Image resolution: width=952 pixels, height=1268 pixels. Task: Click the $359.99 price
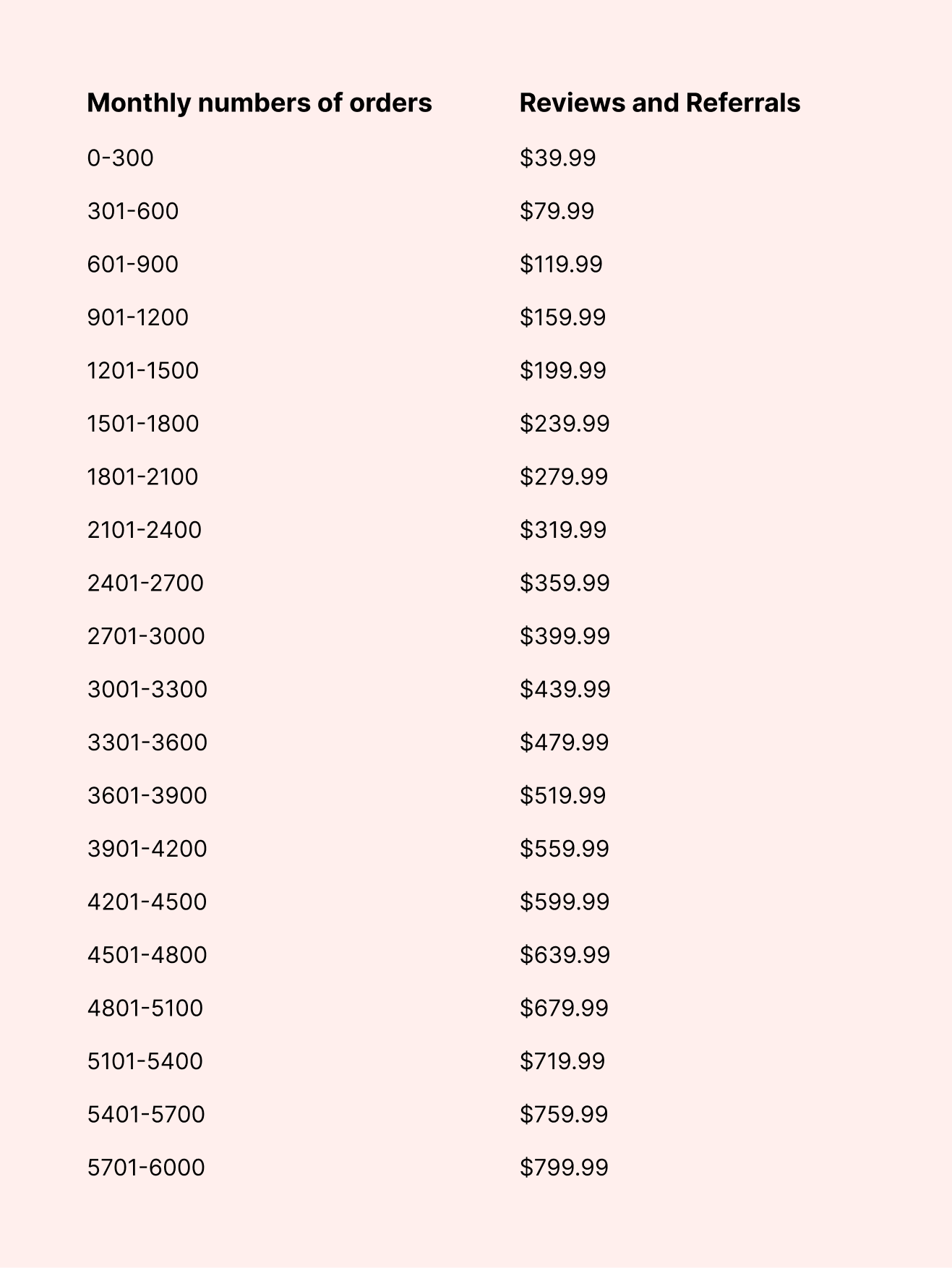point(565,583)
